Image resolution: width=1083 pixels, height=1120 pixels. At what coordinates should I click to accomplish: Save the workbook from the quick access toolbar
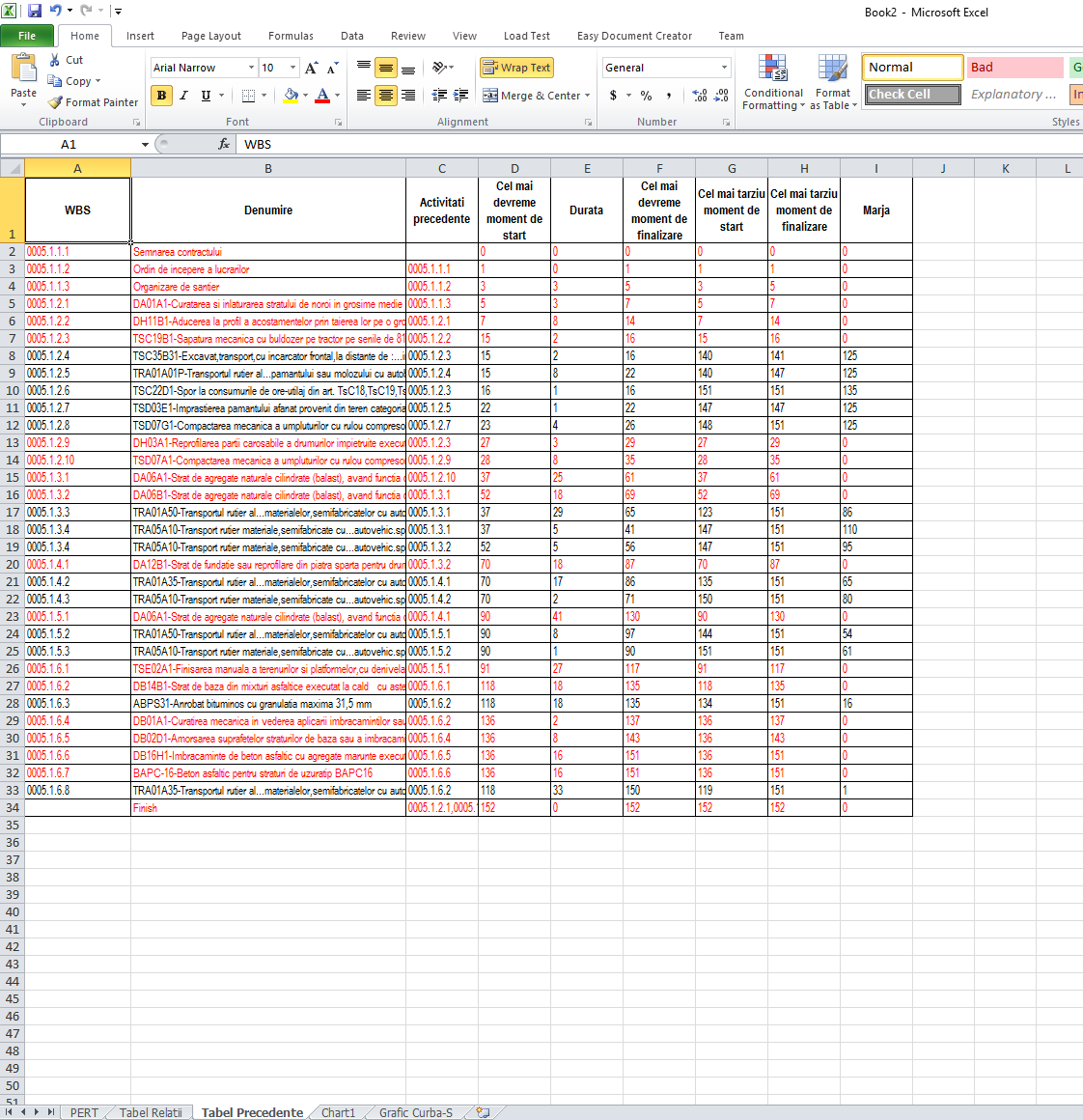coord(35,11)
